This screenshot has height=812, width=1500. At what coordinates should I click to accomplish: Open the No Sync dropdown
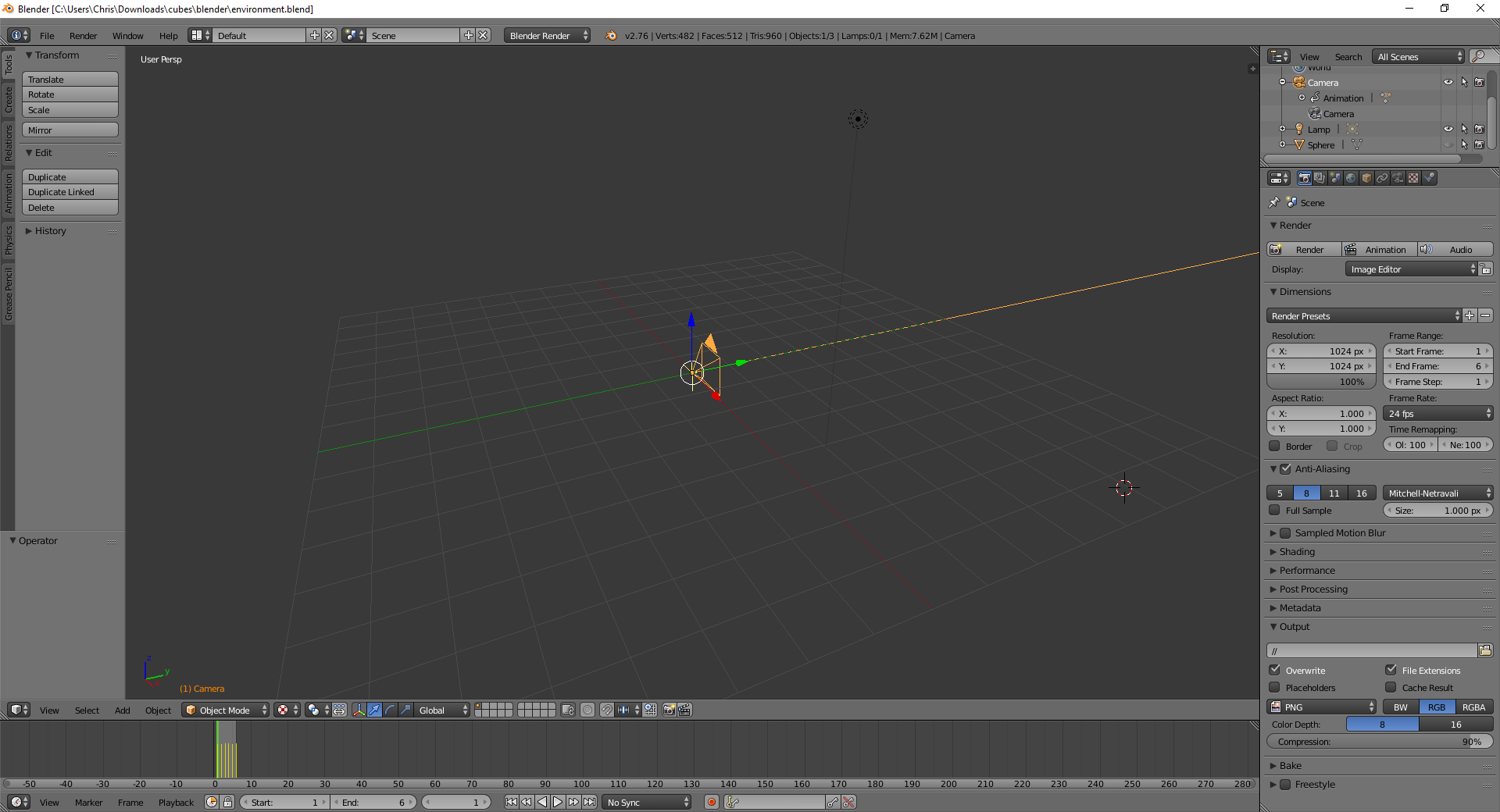647,802
